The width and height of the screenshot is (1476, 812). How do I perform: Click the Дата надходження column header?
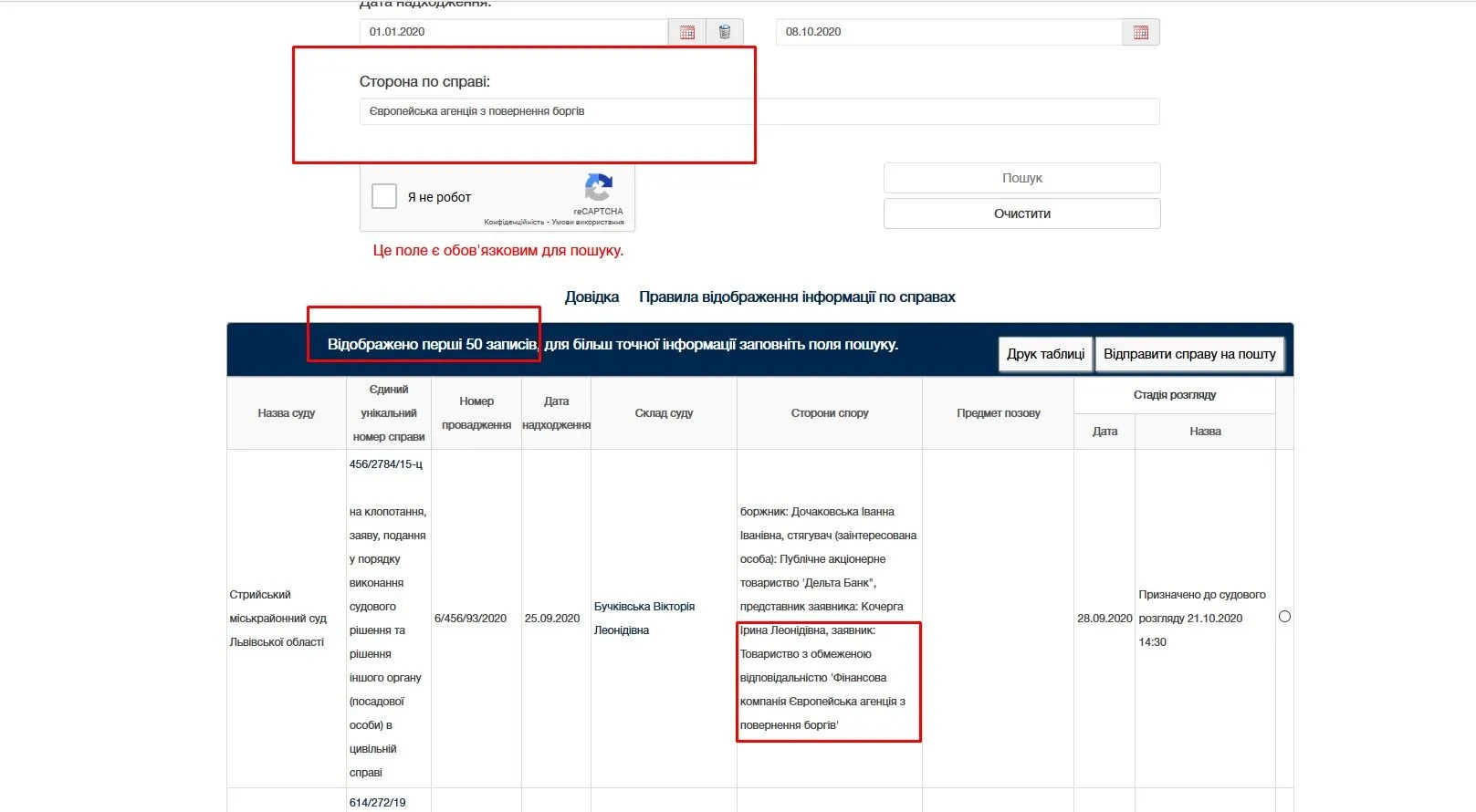tap(556, 412)
